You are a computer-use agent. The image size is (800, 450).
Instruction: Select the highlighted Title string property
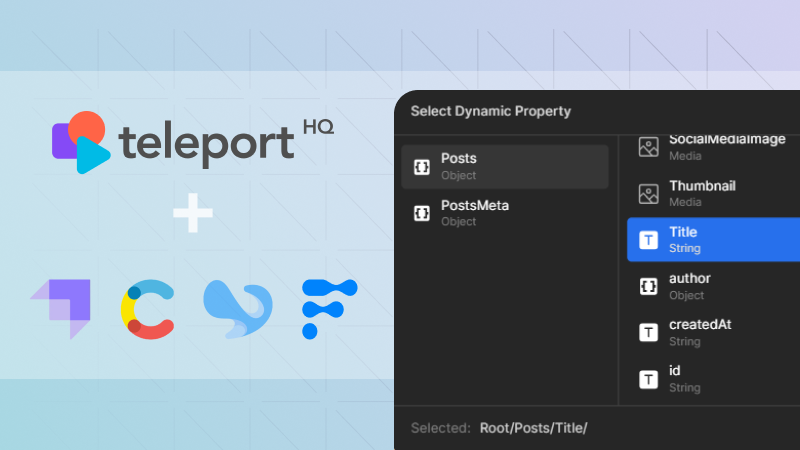[713, 240]
